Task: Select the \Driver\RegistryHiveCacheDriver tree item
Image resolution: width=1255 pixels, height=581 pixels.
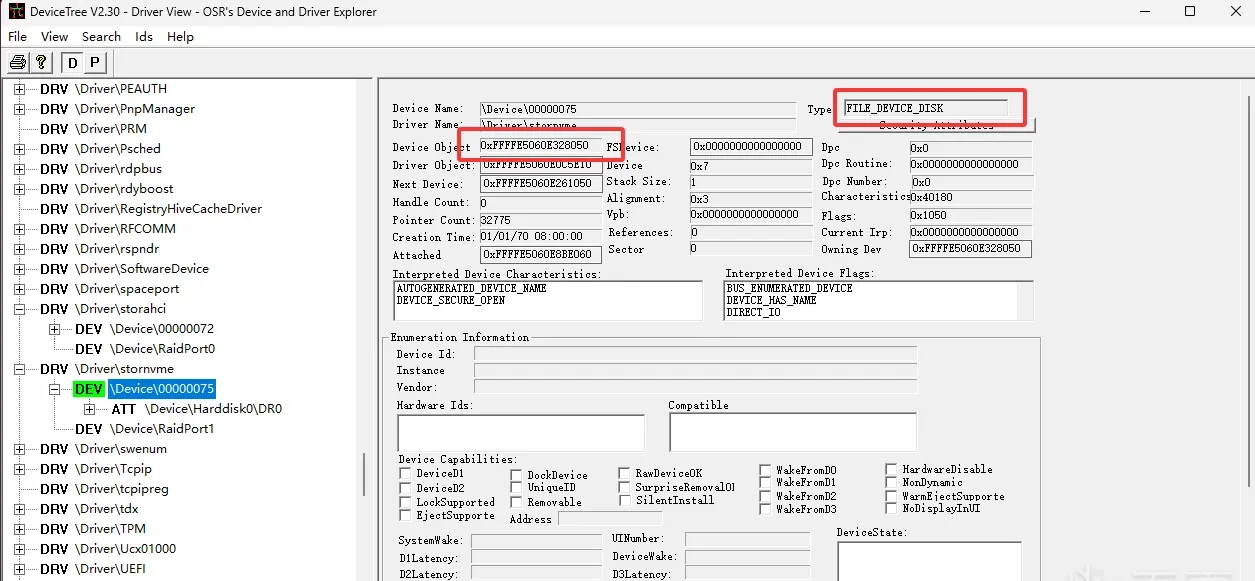Action: click(x=168, y=209)
